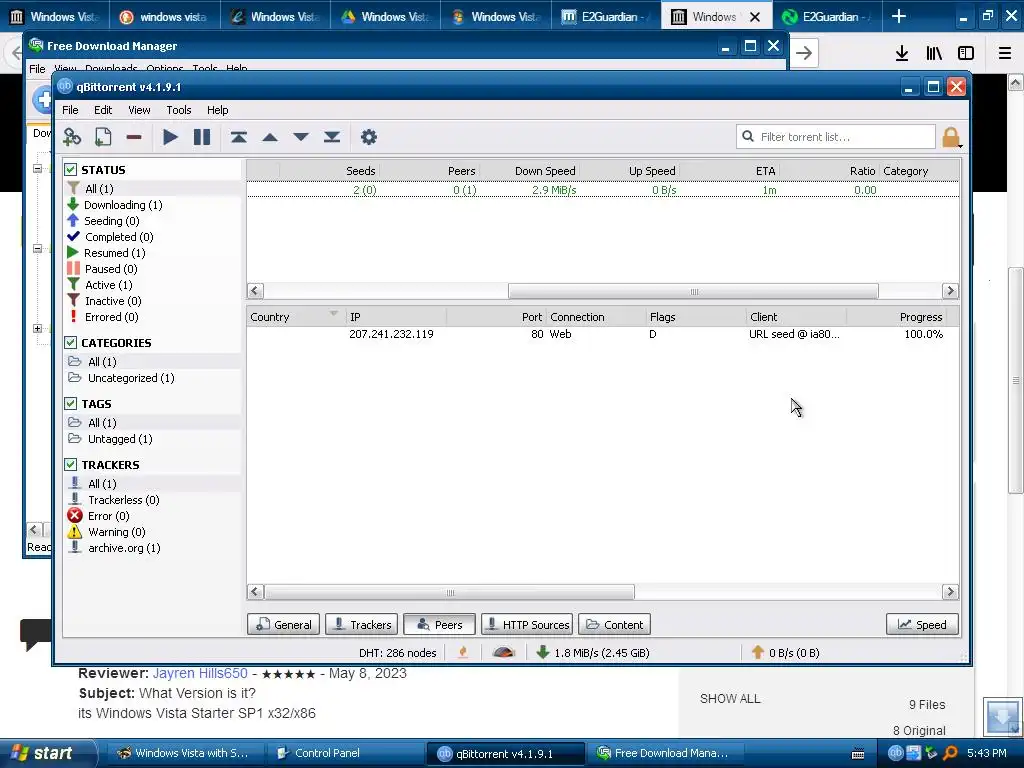This screenshot has width=1024, height=768.
Task: Sort peers by Client column header
Action: [x=797, y=317]
